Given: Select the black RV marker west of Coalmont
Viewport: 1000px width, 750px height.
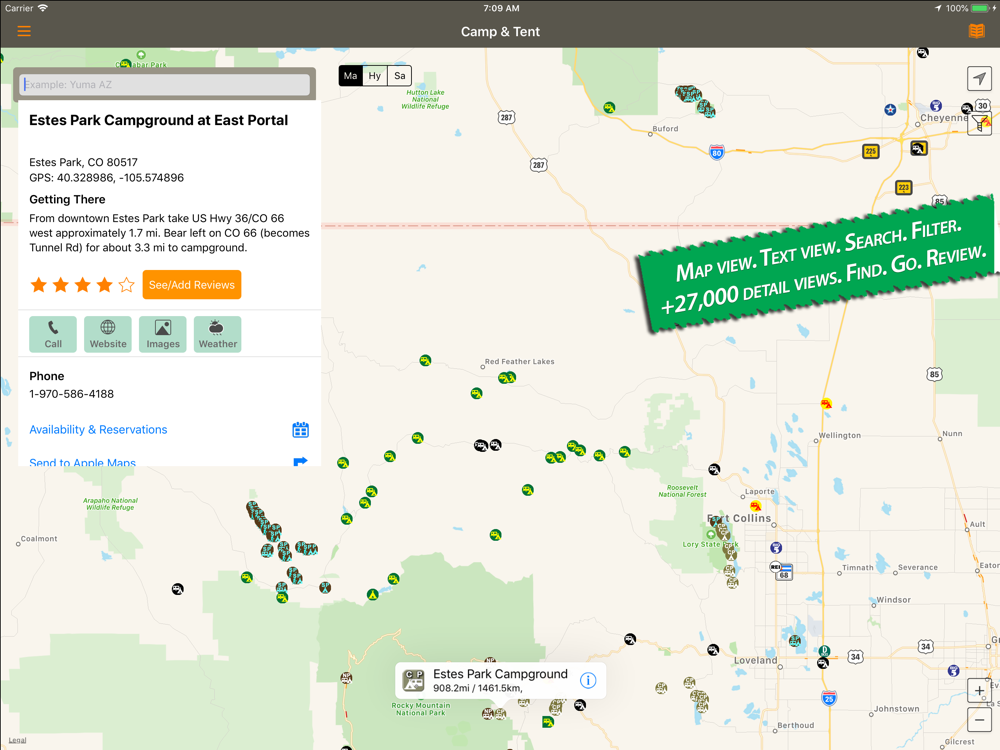Looking at the screenshot, I should point(178,589).
